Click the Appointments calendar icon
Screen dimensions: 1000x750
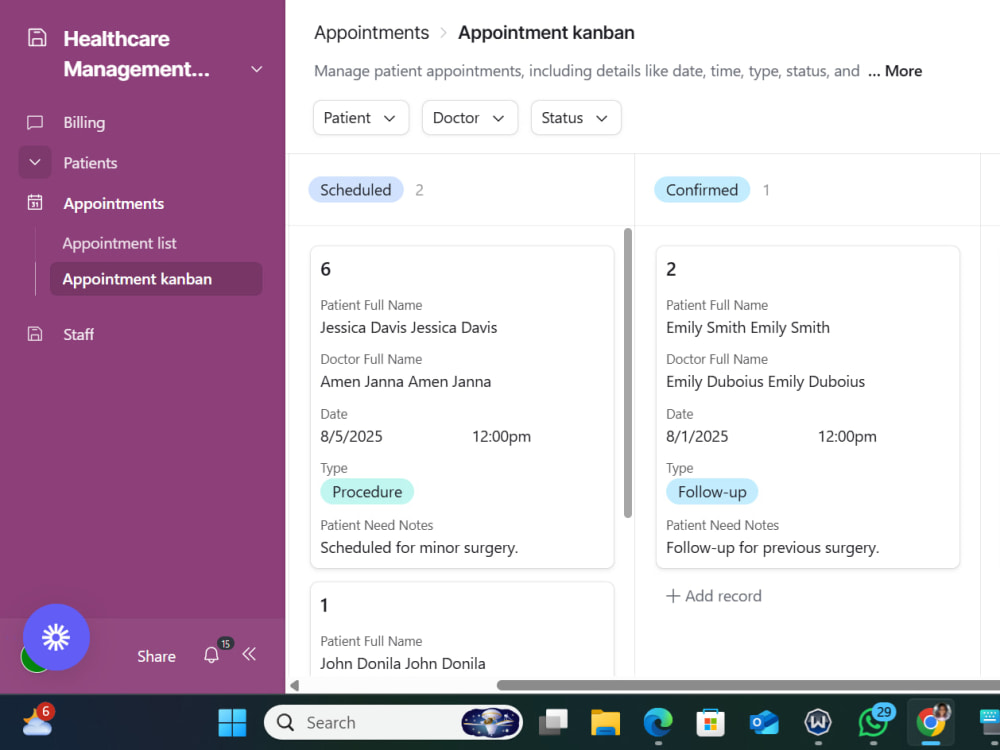(35, 203)
